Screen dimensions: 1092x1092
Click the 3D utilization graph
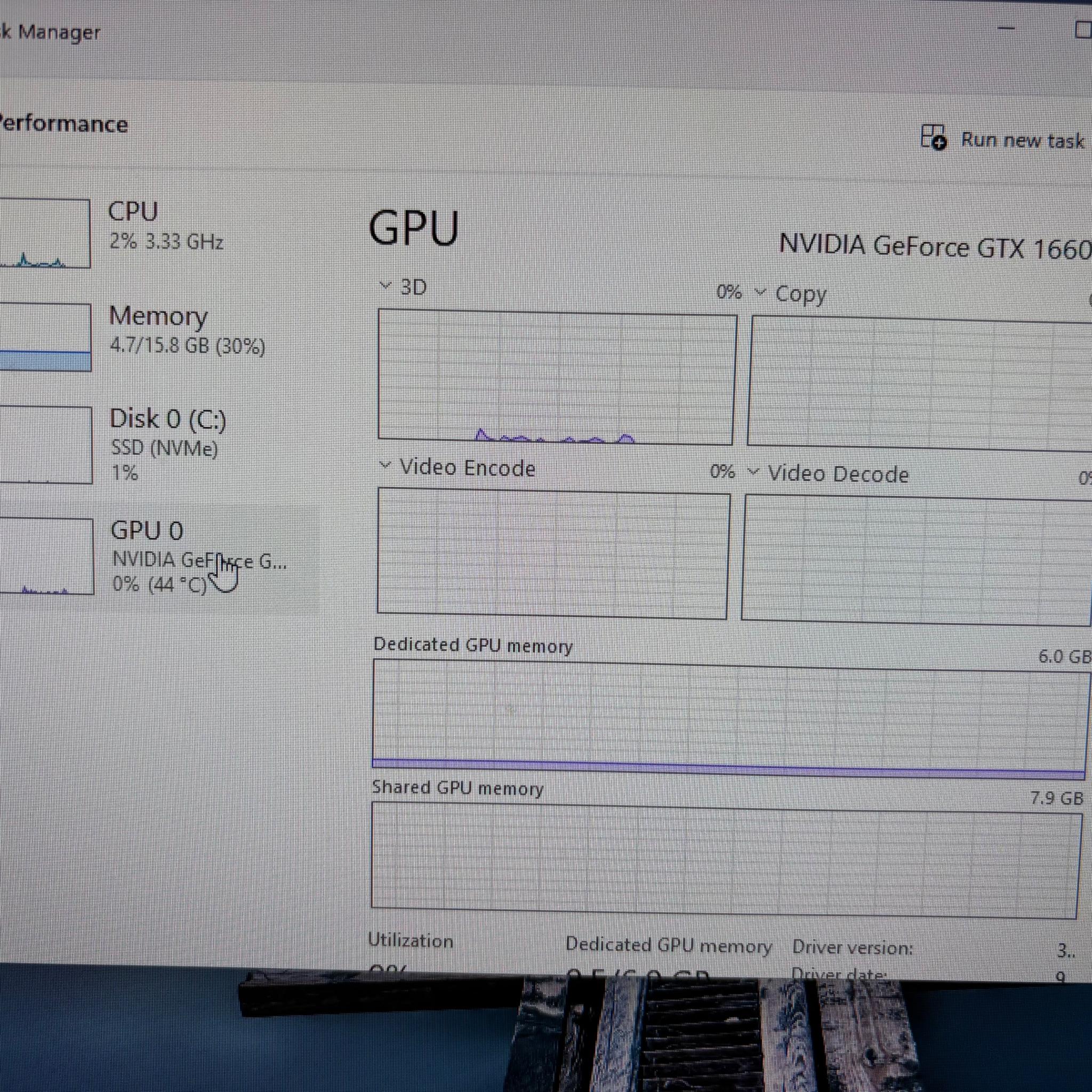557,377
